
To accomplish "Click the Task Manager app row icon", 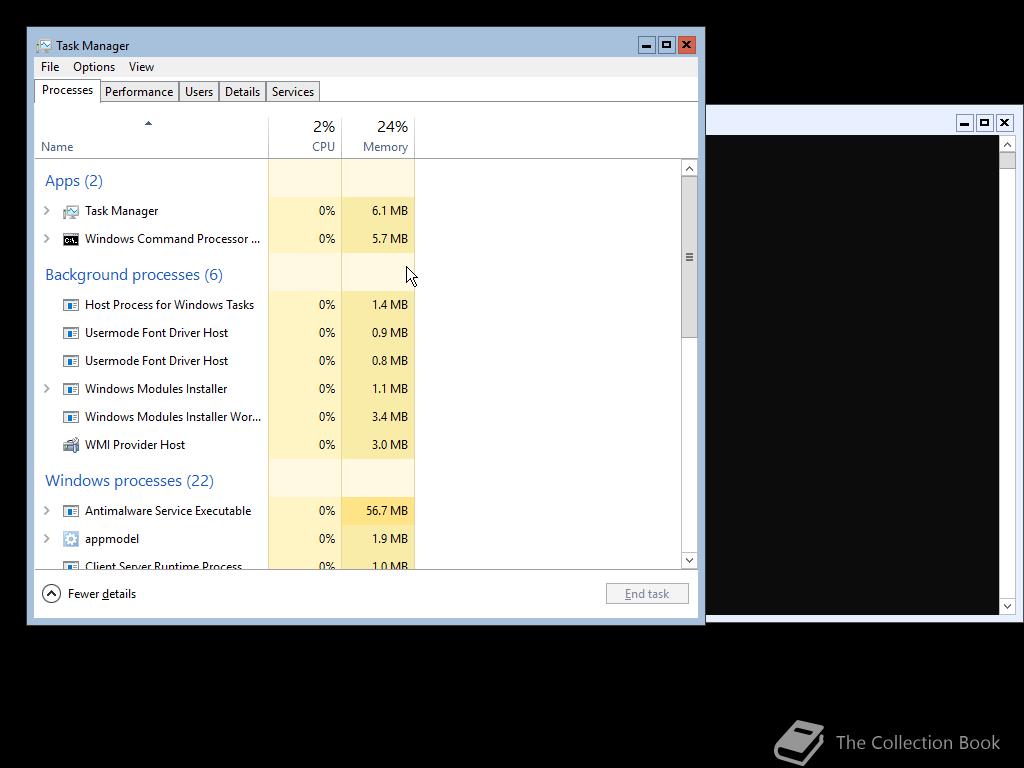I will point(71,212).
